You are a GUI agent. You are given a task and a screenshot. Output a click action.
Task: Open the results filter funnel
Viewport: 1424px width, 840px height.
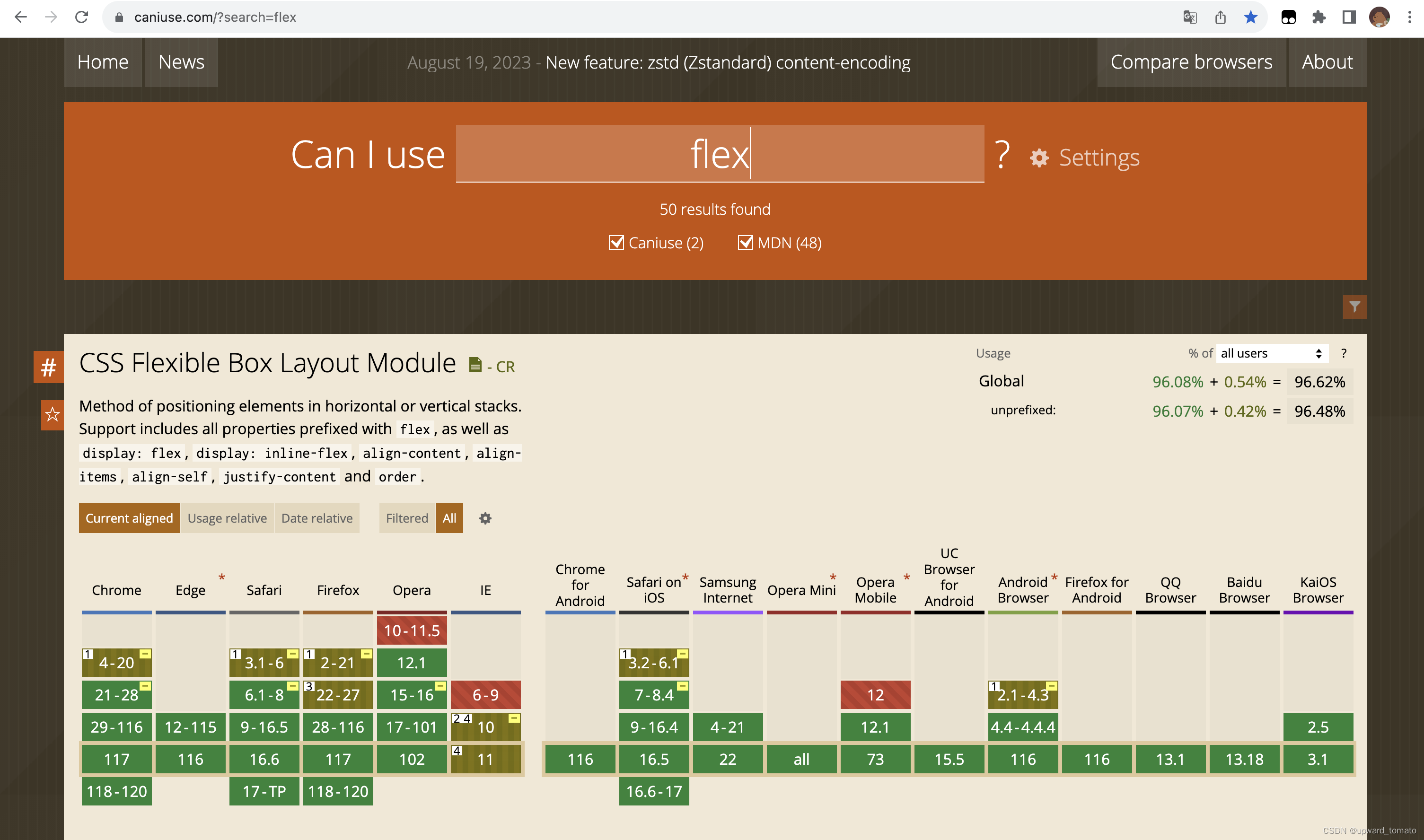[x=1354, y=307]
